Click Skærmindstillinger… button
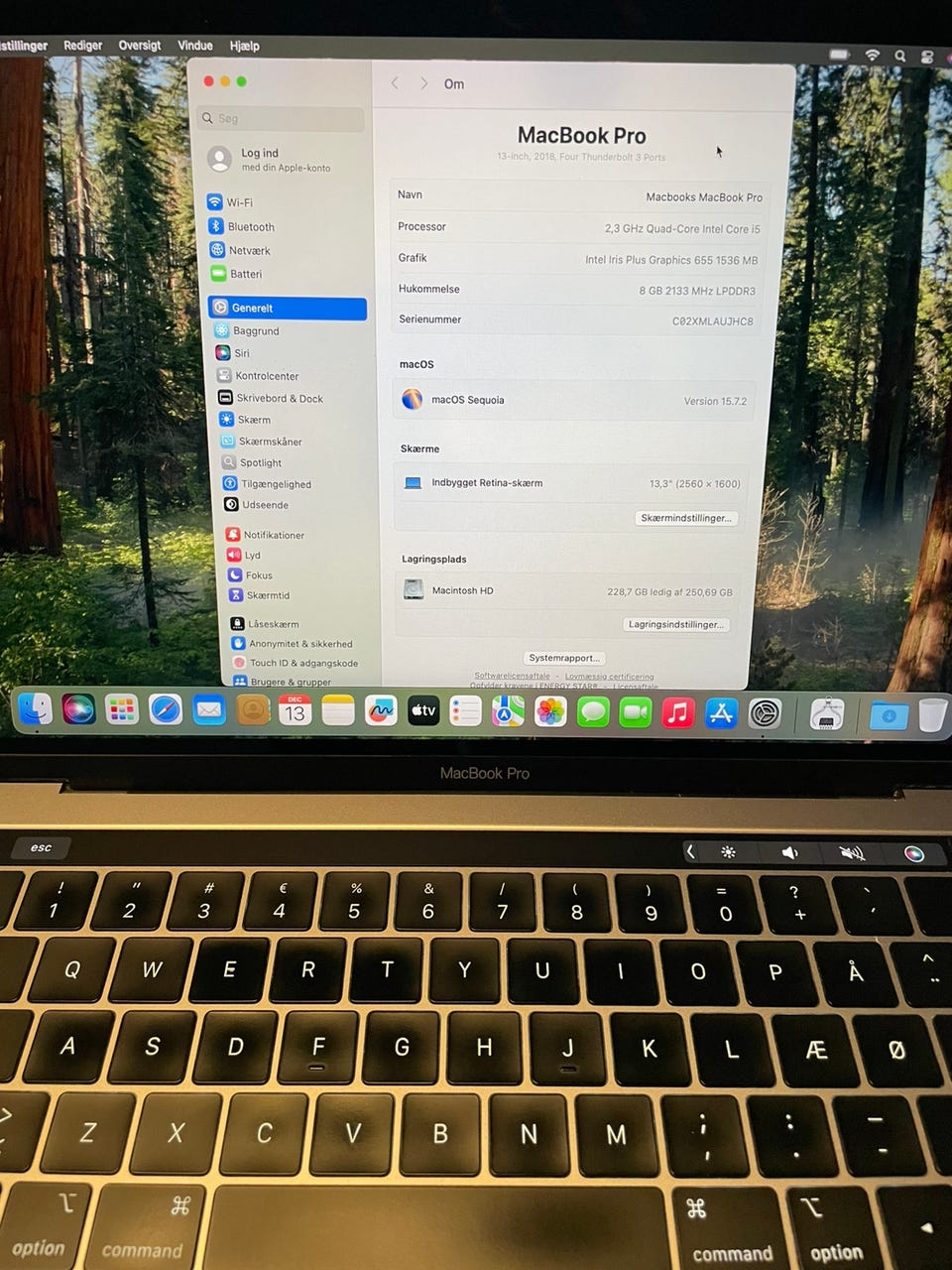Image resolution: width=952 pixels, height=1270 pixels. 686,518
